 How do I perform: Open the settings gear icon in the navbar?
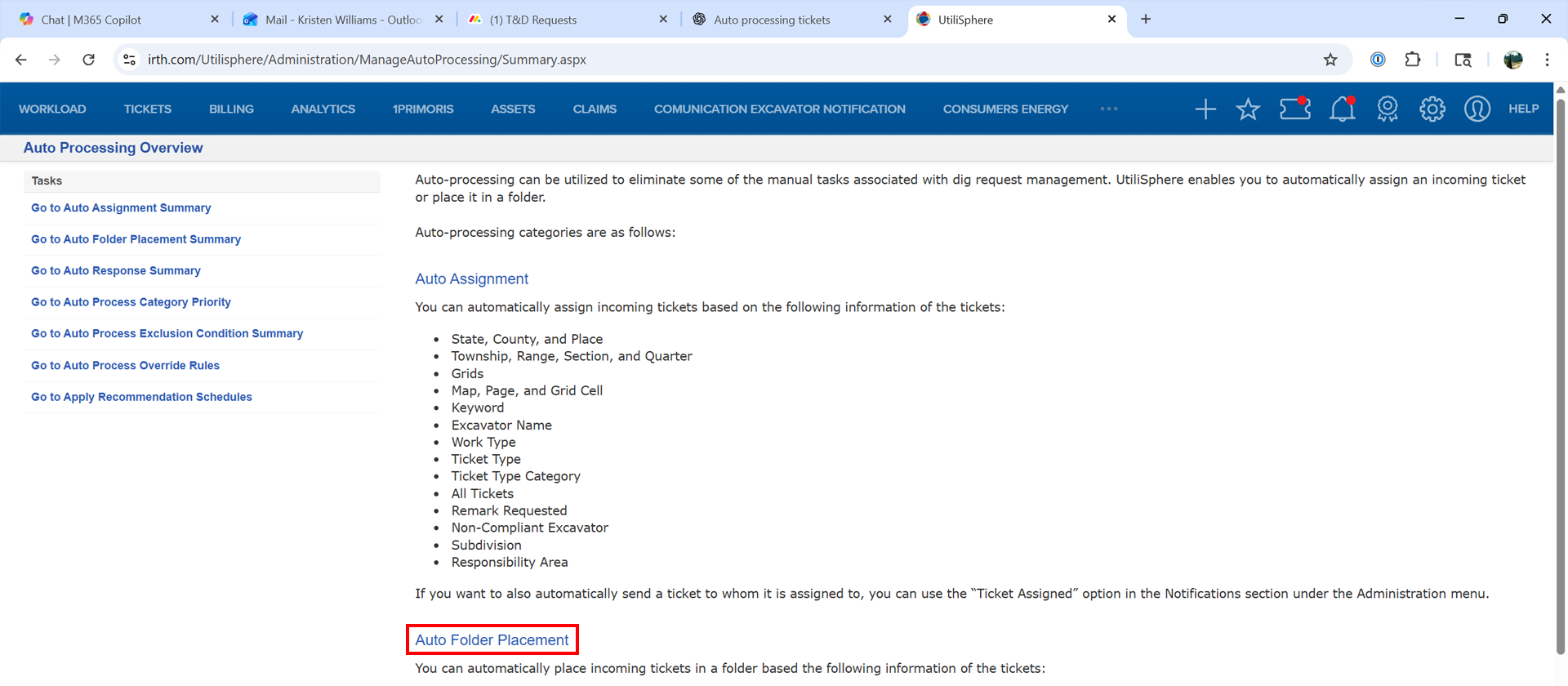[1432, 109]
